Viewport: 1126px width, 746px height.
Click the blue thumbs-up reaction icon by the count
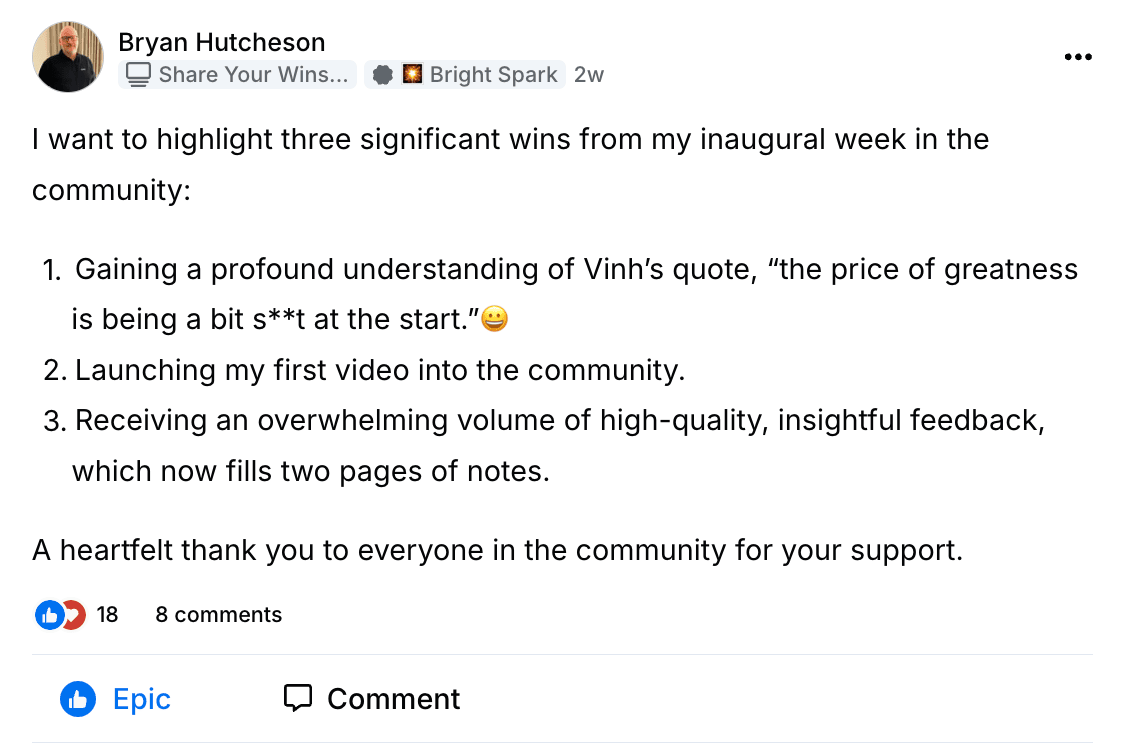[48, 614]
